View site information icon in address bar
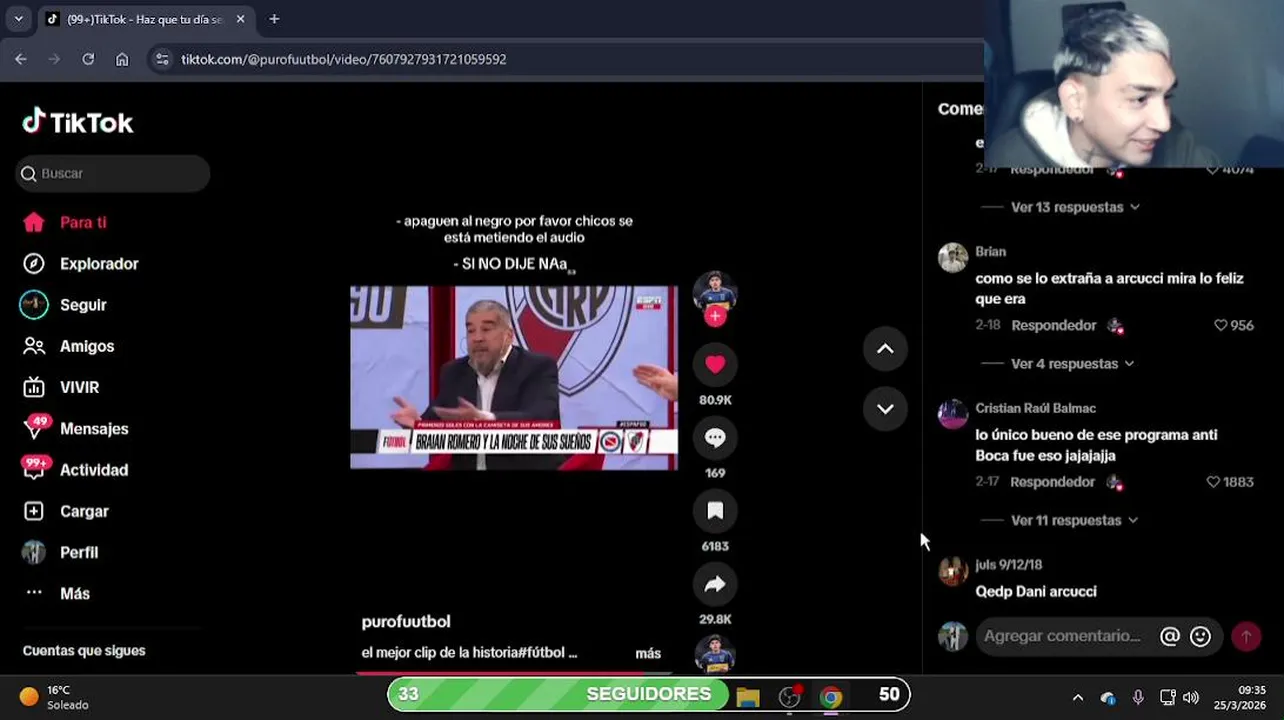This screenshot has width=1284, height=720. pos(162,59)
